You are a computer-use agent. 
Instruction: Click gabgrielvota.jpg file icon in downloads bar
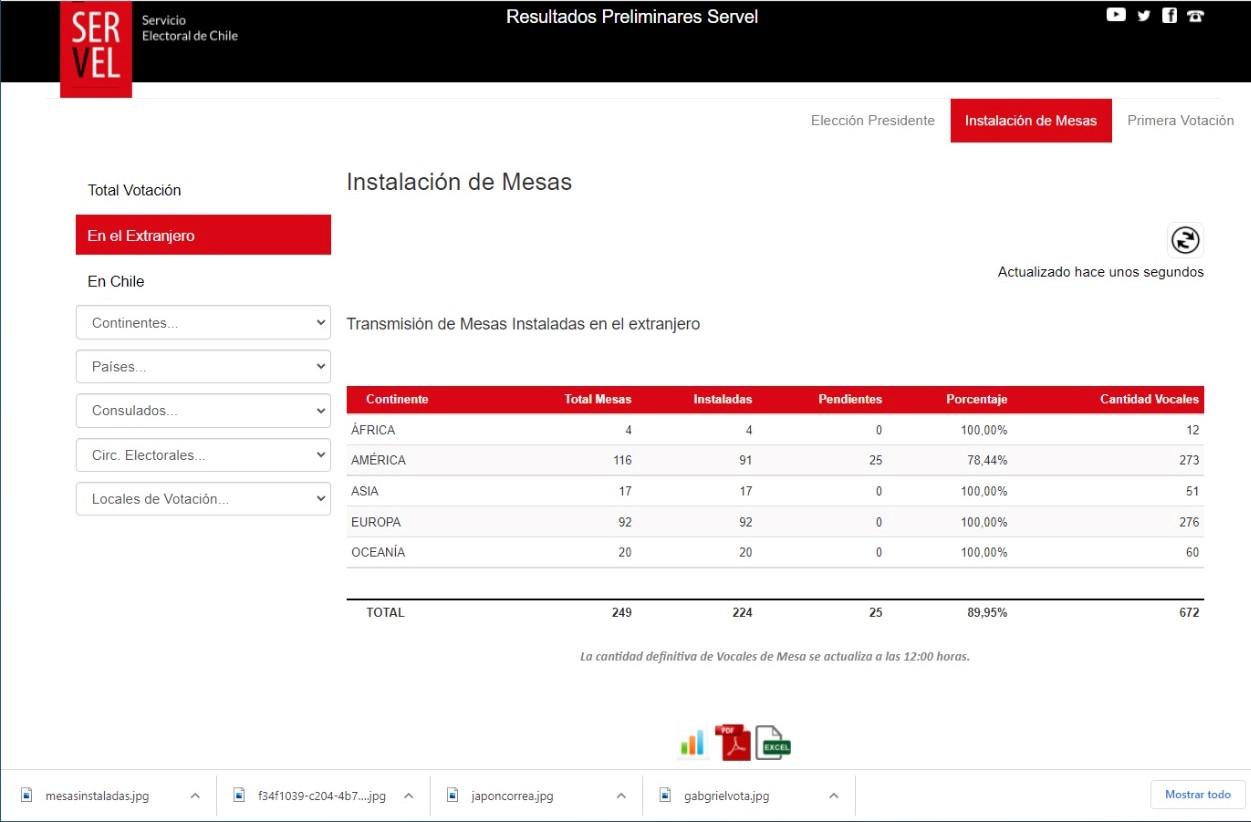click(x=665, y=796)
